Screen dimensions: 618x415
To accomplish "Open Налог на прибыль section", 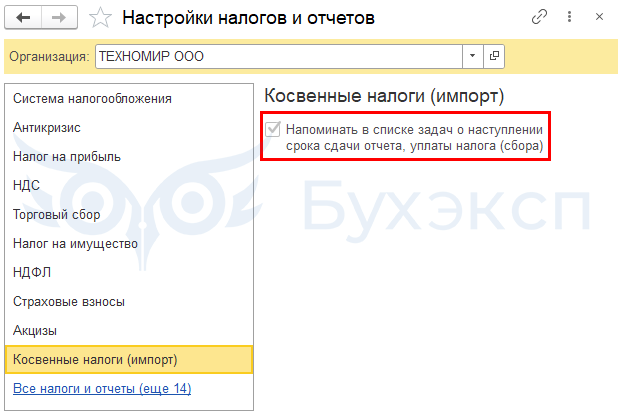I will pyautogui.click(x=129, y=156).
